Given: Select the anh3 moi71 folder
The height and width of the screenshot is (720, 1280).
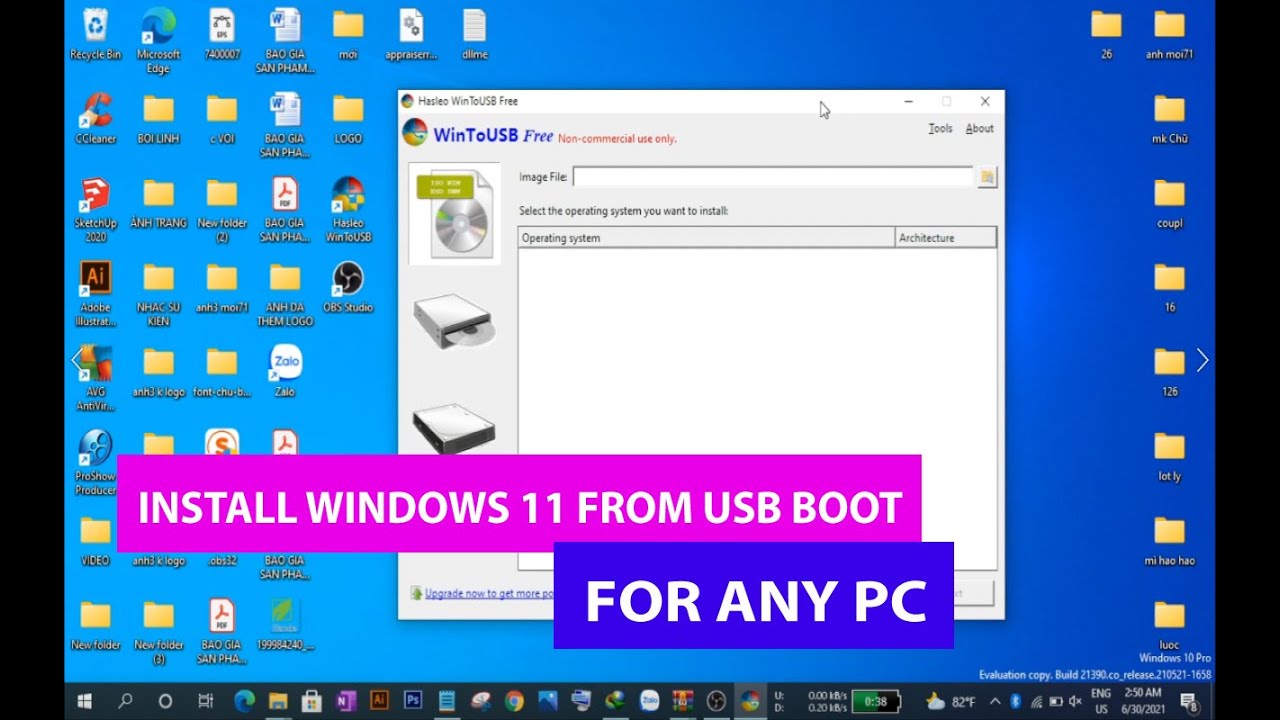Looking at the screenshot, I should click(222, 287).
